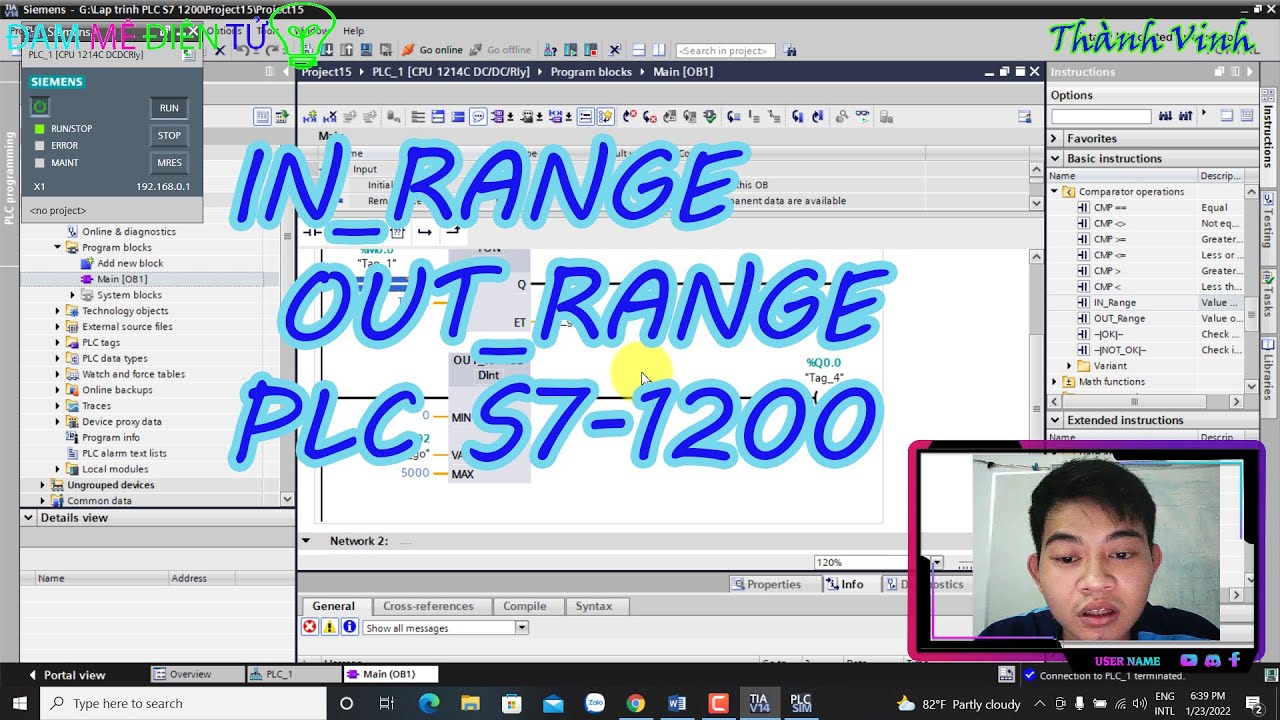Open Main [OB1] in project tree
Screen dimensions: 1280x720
121,279
